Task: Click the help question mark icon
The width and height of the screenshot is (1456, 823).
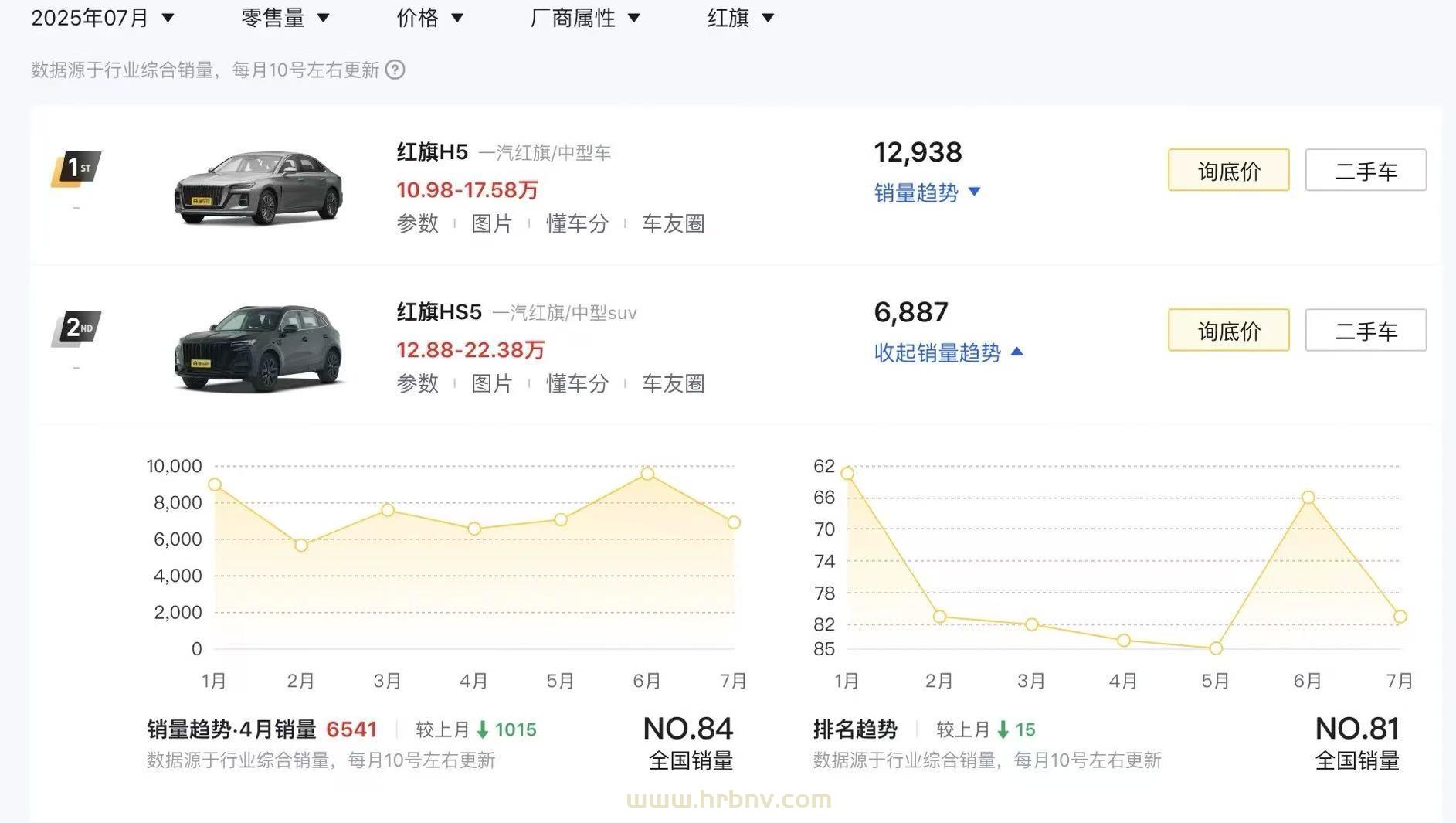Action: coord(395,70)
